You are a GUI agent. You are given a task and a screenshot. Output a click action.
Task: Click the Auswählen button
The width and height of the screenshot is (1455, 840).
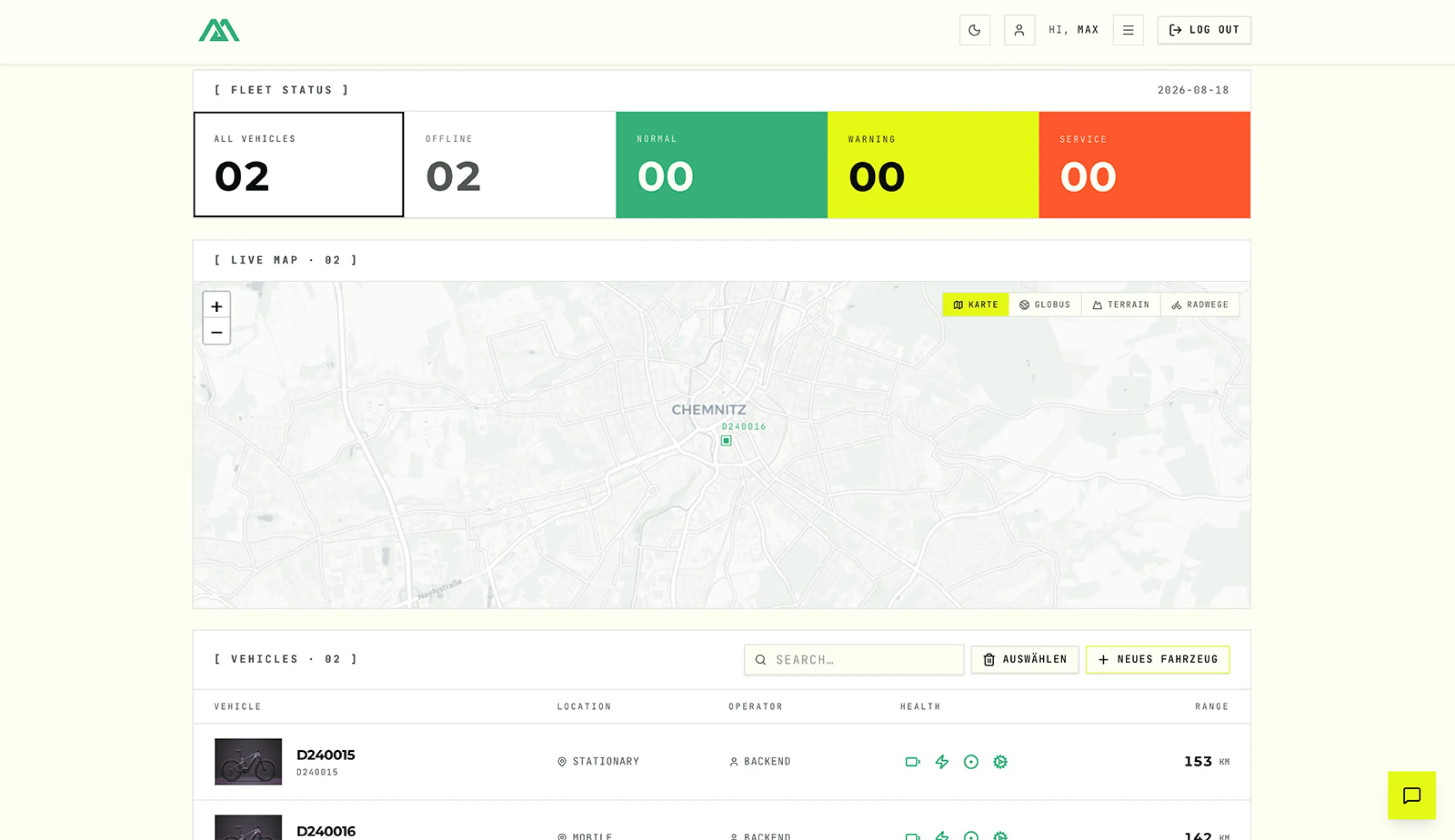click(1024, 659)
